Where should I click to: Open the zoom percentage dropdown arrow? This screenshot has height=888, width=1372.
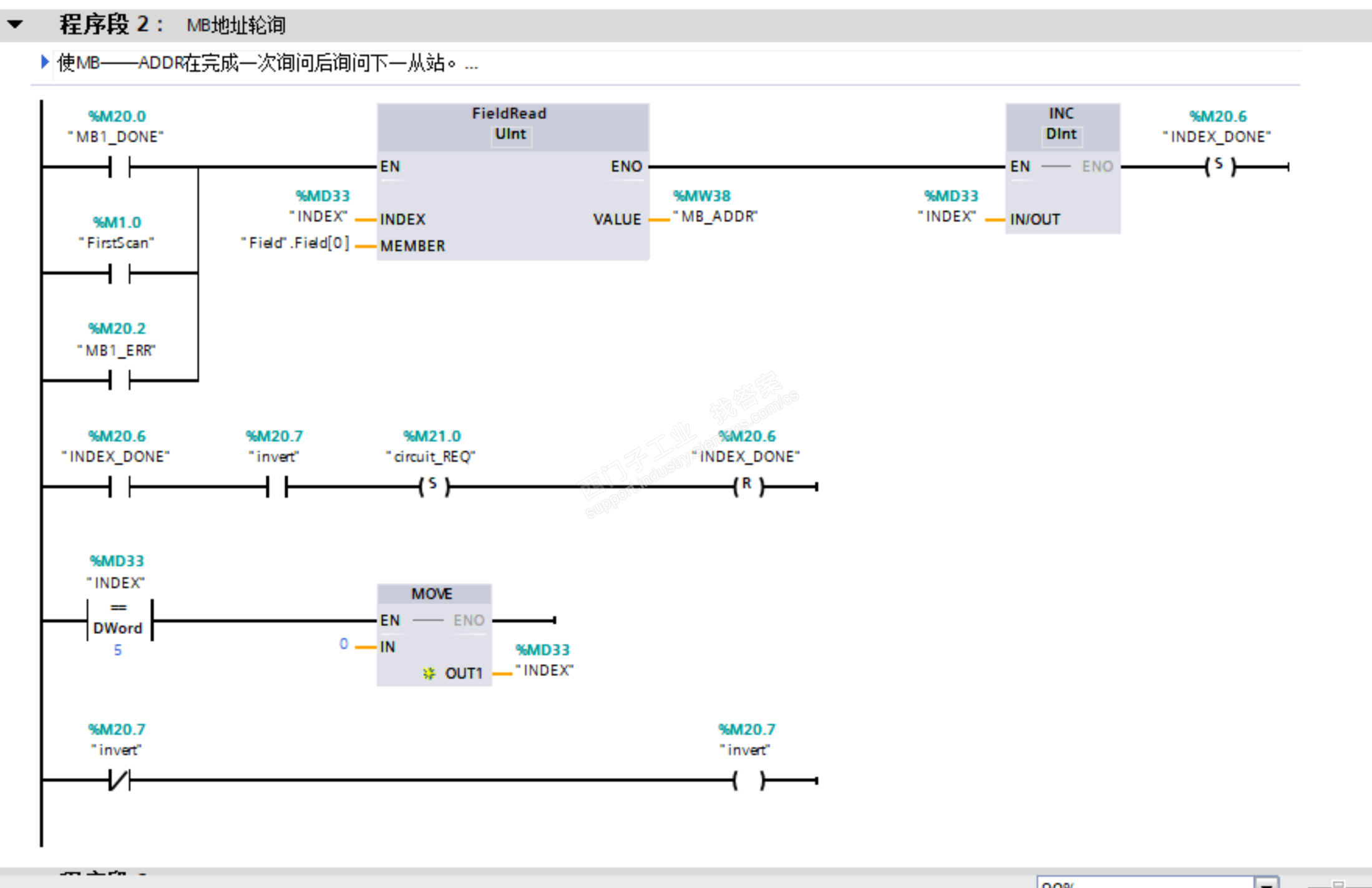tap(1266, 882)
